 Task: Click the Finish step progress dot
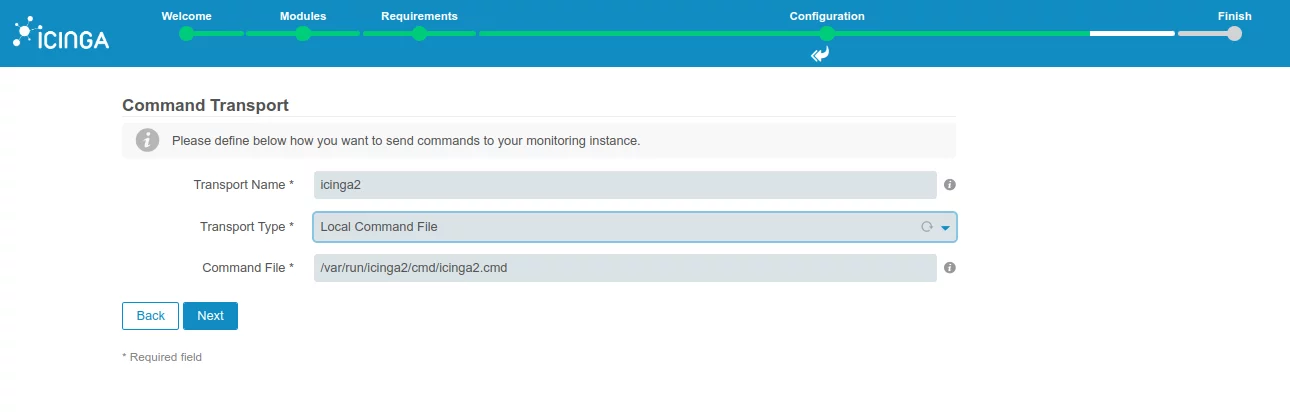pos(1234,34)
